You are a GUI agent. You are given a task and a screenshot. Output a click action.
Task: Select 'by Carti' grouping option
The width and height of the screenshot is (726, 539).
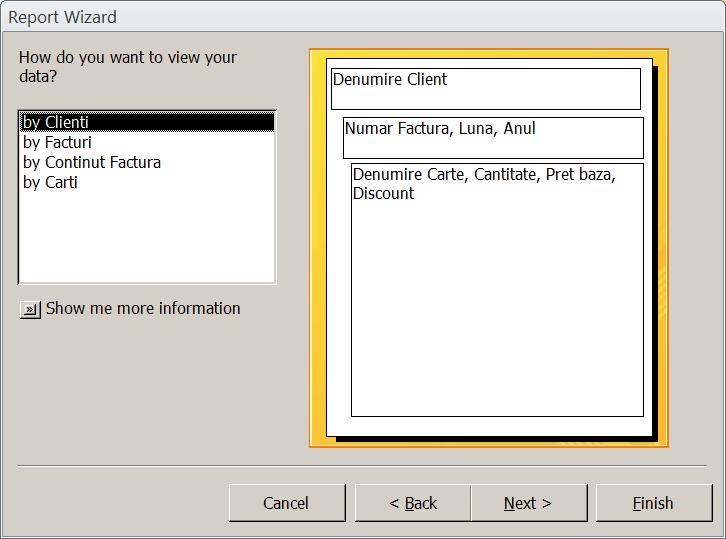tap(147, 182)
